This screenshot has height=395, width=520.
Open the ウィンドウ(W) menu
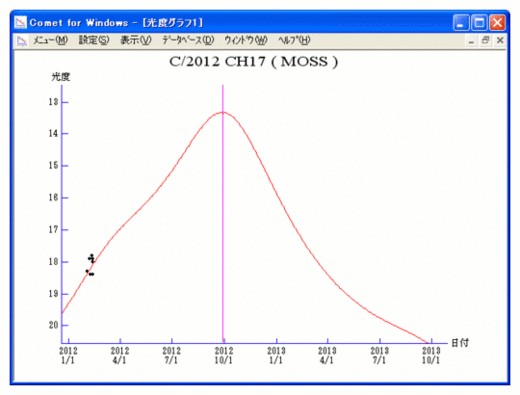246,40
